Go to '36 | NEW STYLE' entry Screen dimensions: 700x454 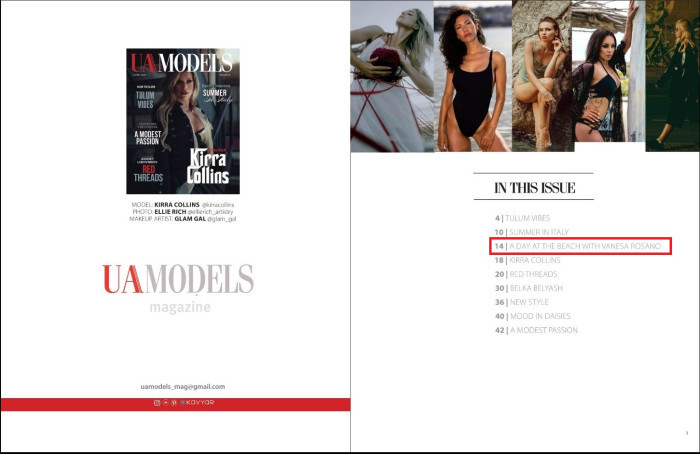click(521, 302)
